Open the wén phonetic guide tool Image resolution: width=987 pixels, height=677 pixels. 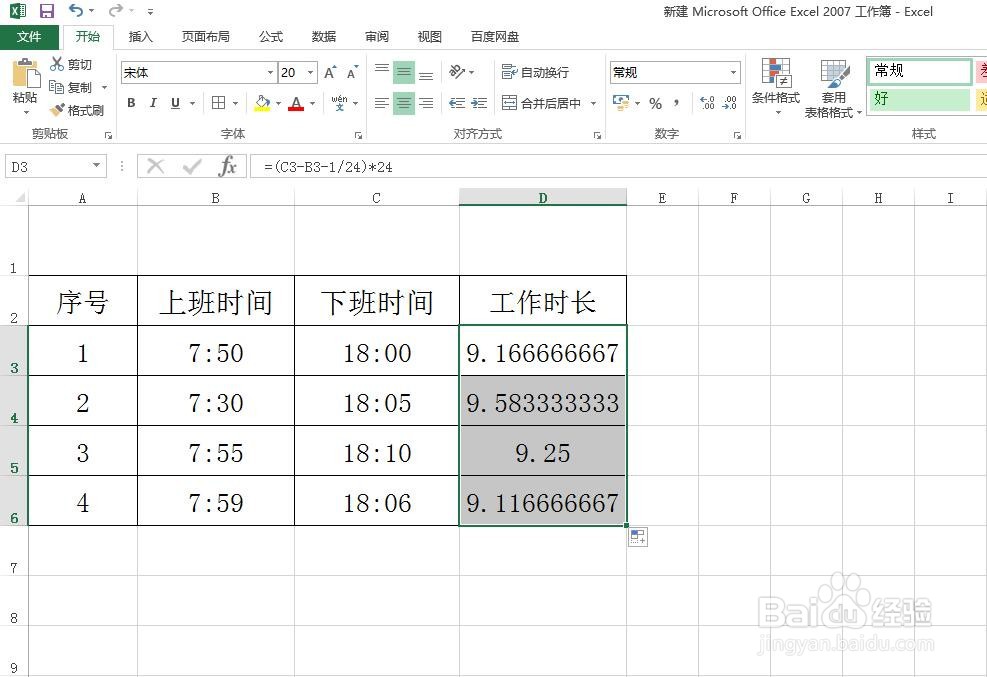[339, 103]
